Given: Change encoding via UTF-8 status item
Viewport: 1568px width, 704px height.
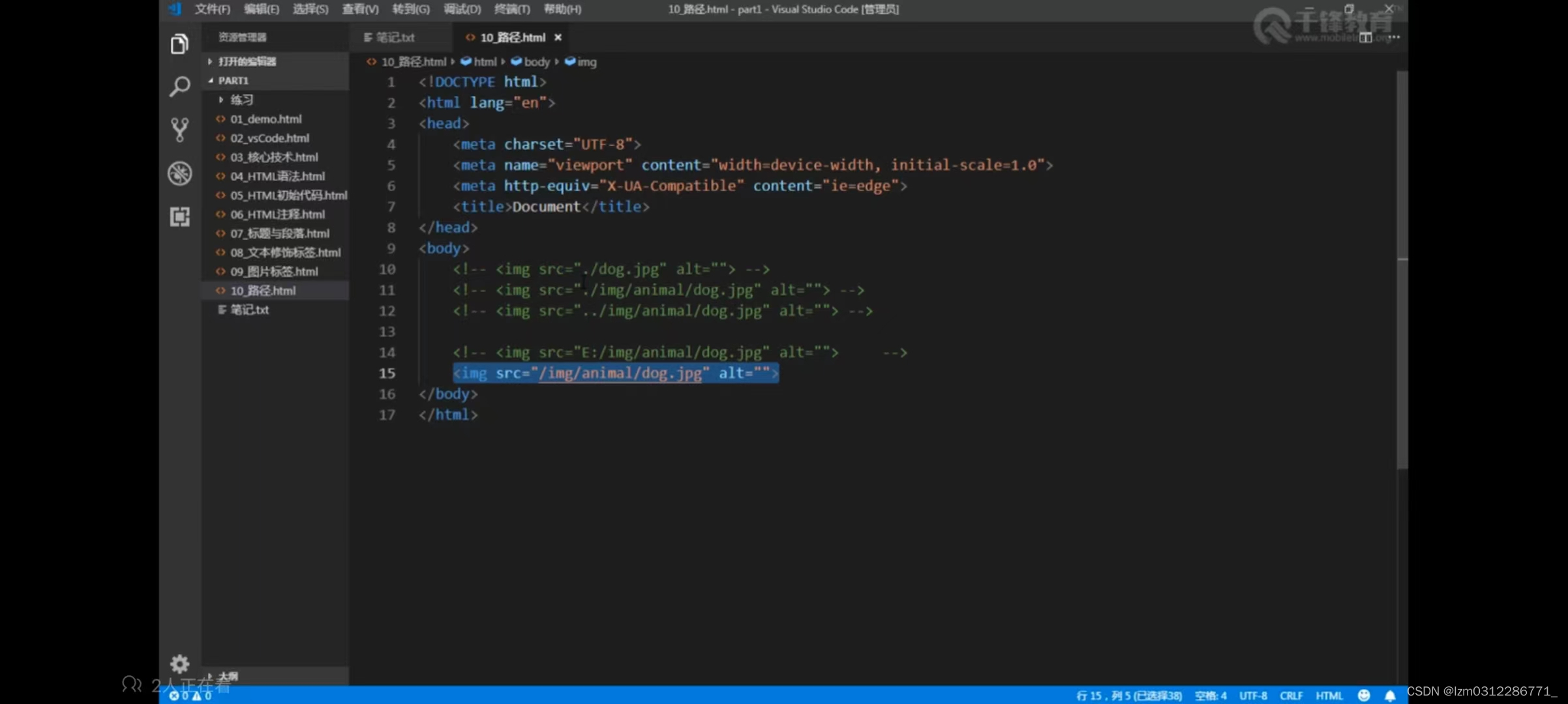Looking at the screenshot, I should pyautogui.click(x=1253, y=696).
